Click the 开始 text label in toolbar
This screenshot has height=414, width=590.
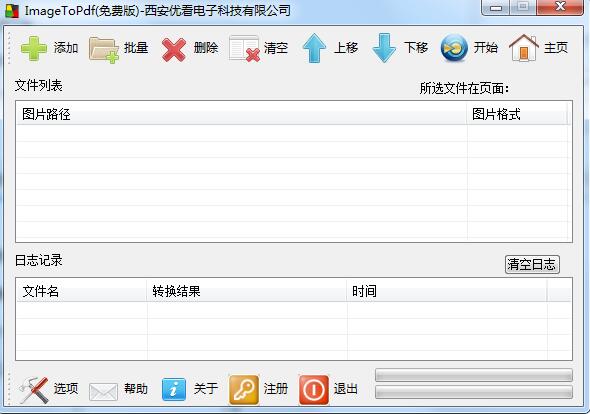pos(486,48)
